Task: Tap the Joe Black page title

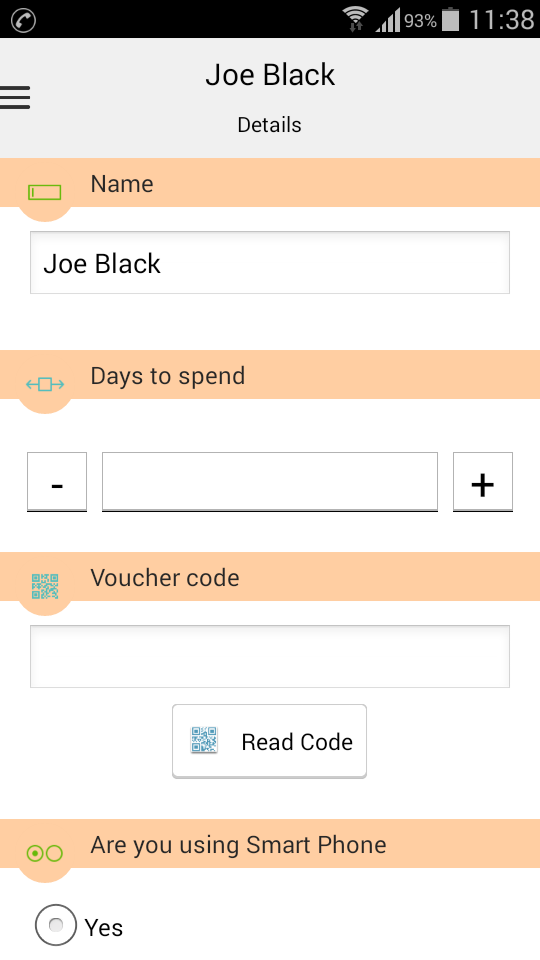Action: (x=270, y=75)
